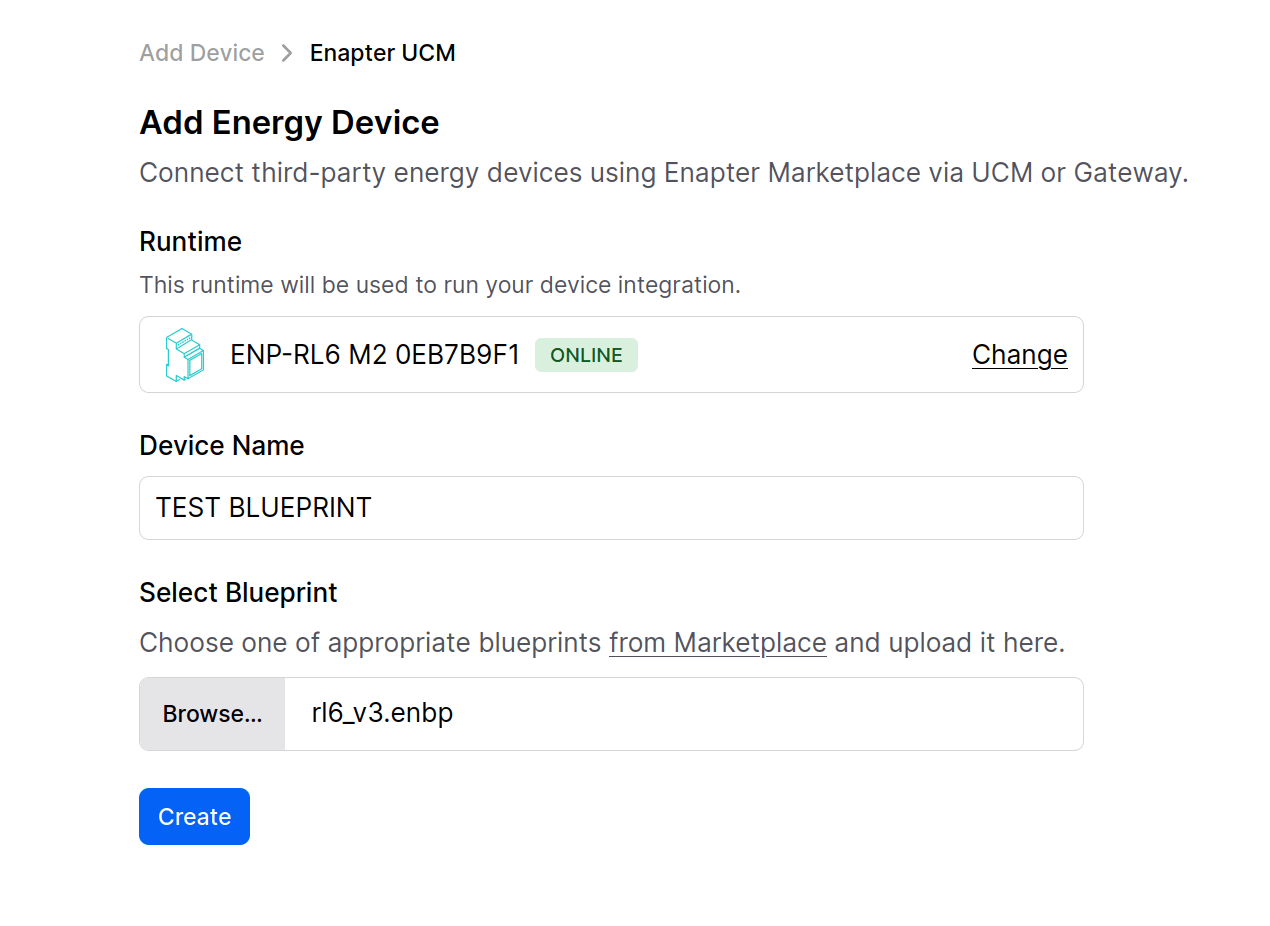This screenshot has width=1270, height=926.
Task: Click the runtime integration helper text
Action: [439, 285]
